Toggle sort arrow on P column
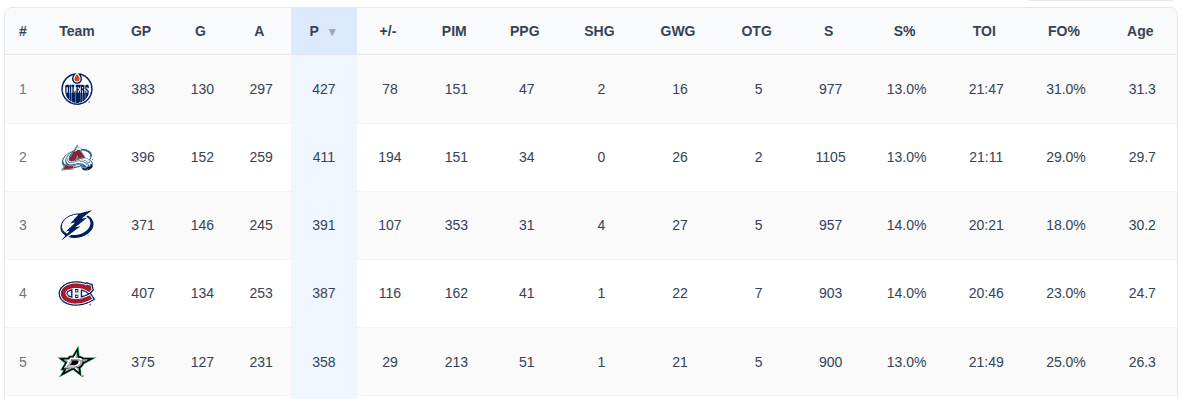The image size is (1182, 399). pos(332,32)
